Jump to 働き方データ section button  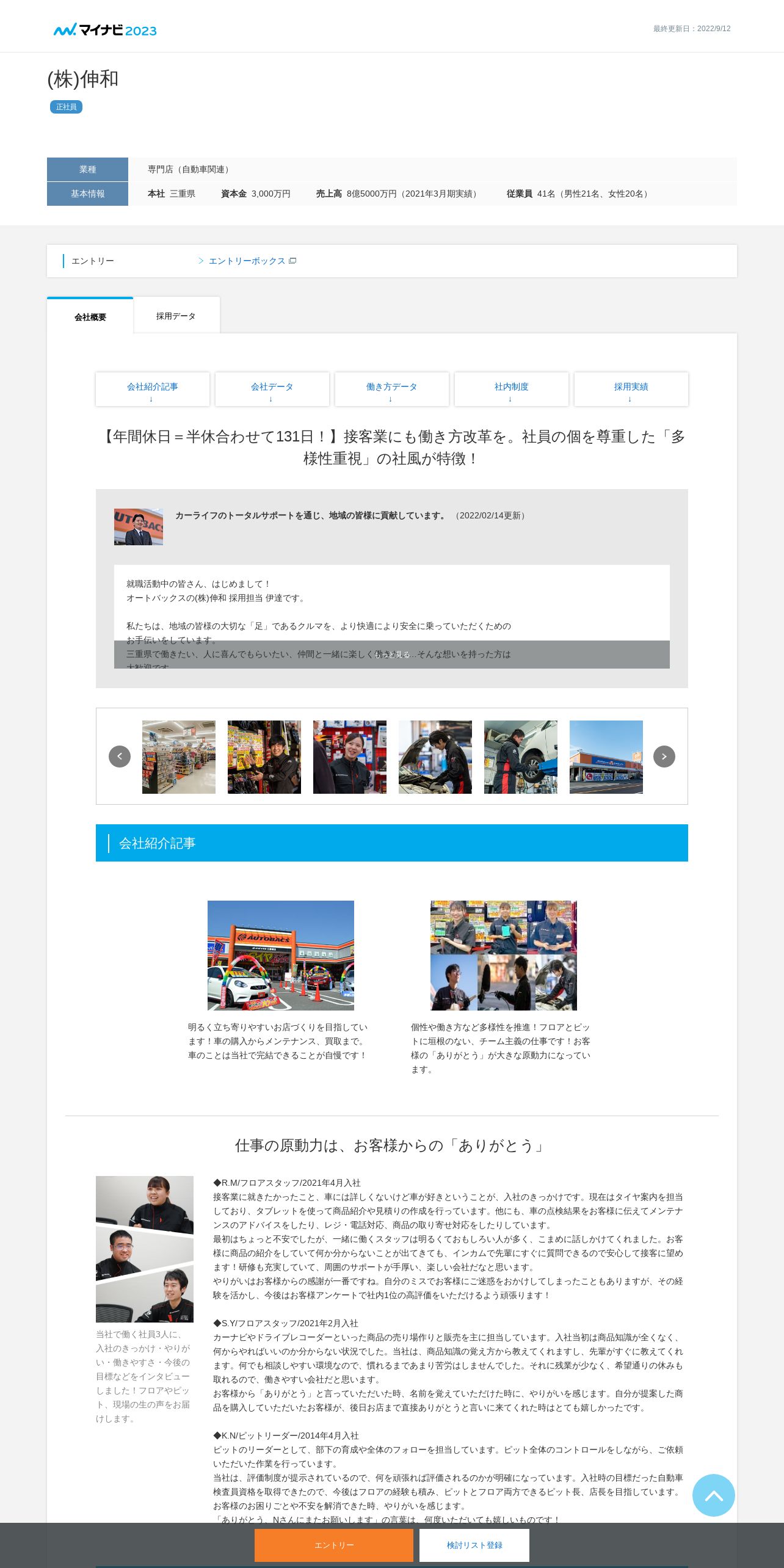(392, 389)
